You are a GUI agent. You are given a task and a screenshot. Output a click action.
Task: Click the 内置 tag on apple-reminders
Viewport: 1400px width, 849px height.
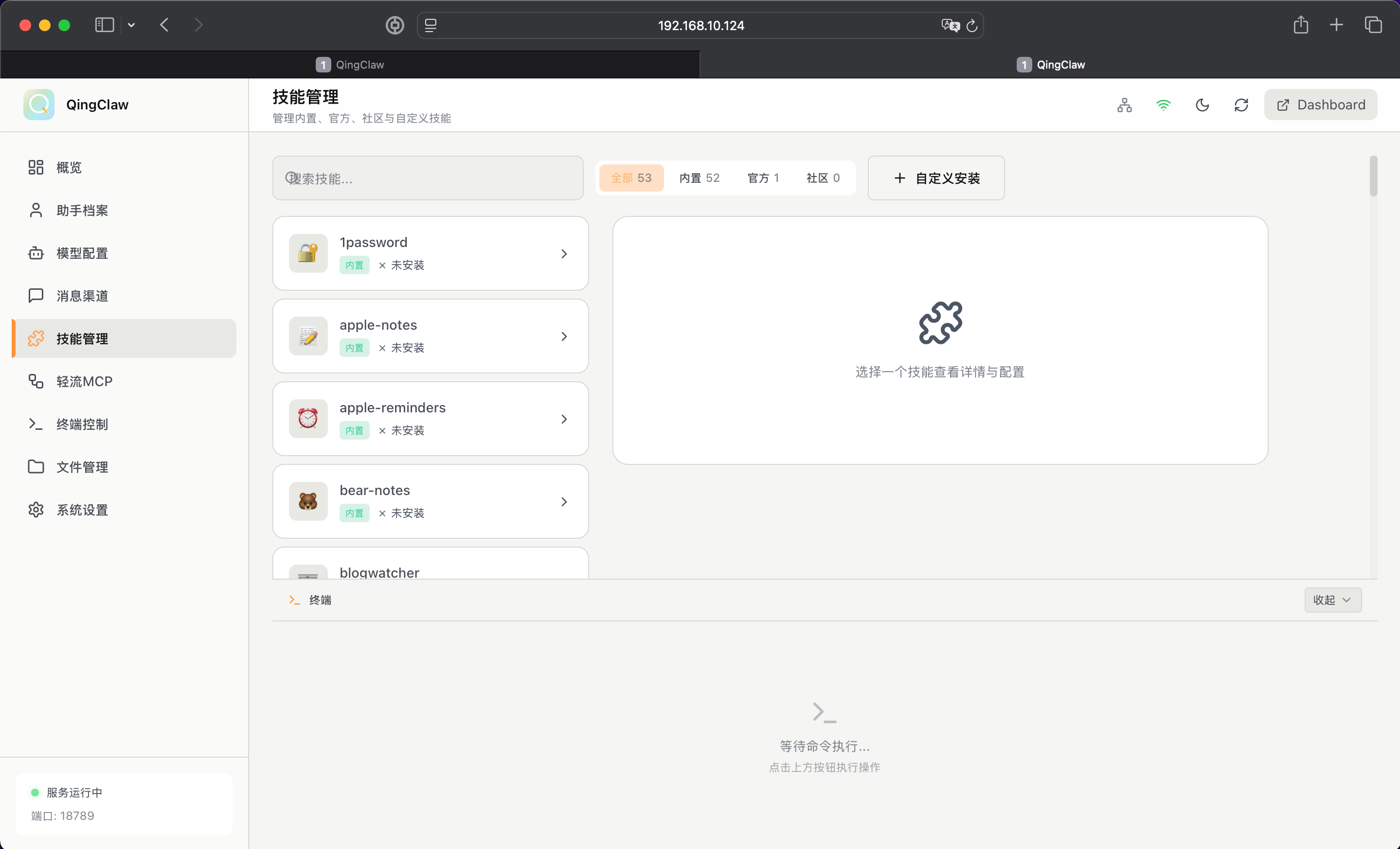click(355, 430)
